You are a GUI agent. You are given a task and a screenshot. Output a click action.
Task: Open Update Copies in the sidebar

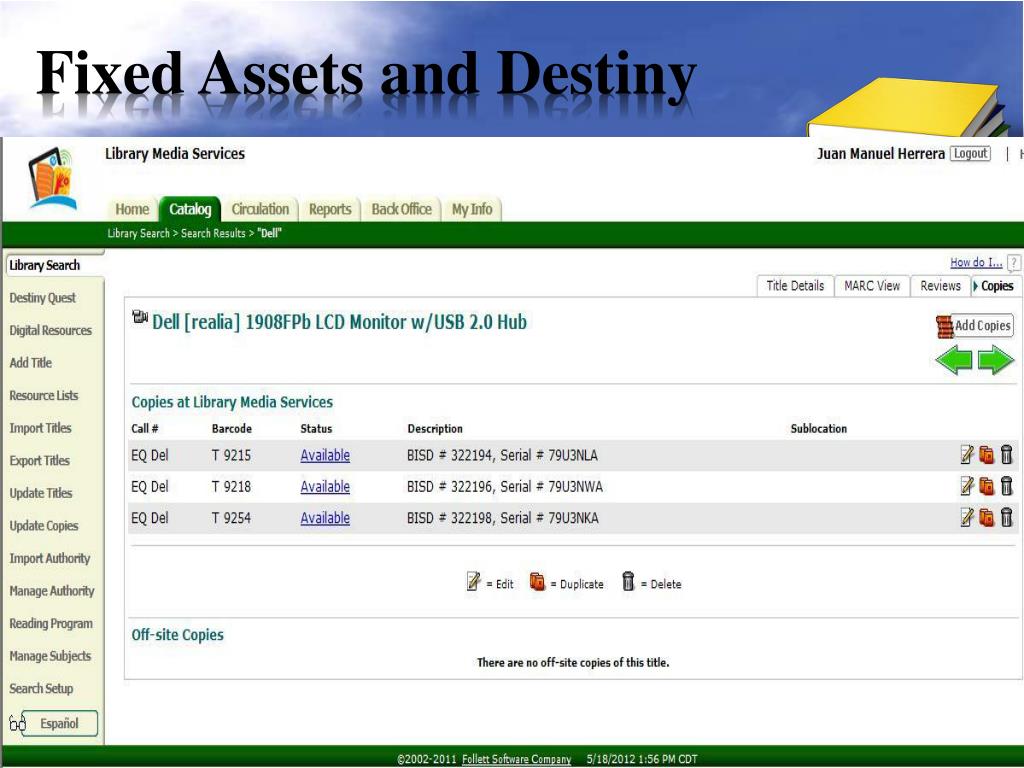43,526
